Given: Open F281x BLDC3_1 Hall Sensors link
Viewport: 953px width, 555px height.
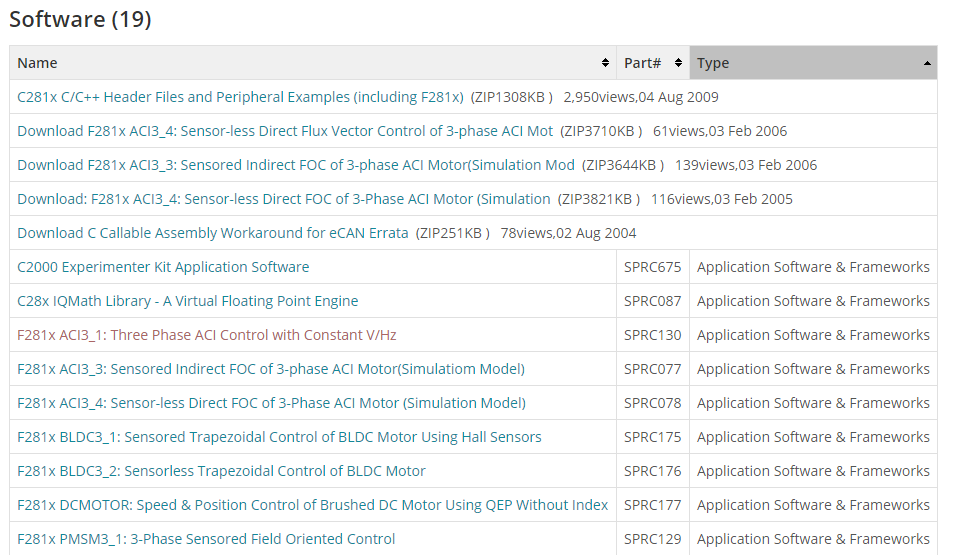Looking at the screenshot, I should point(279,437).
